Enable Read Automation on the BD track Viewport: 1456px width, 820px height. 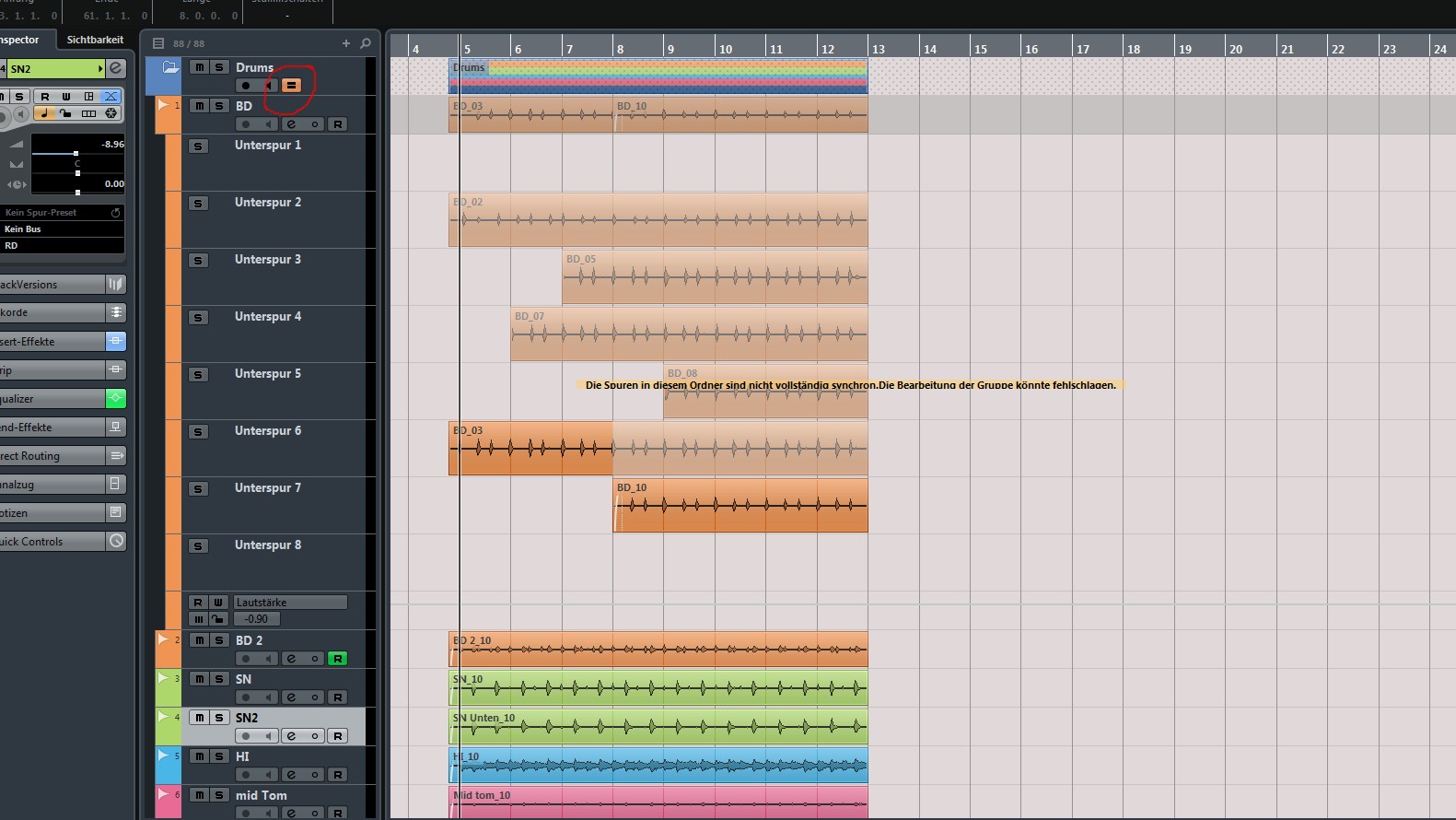coord(338,124)
